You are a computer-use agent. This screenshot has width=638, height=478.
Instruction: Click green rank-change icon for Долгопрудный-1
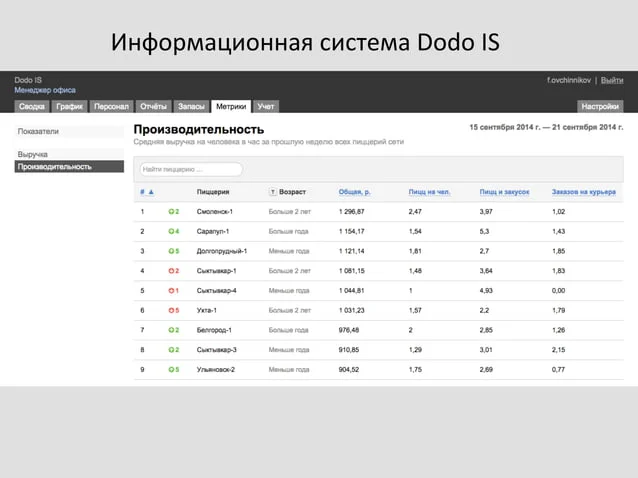[x=171, y=251]
